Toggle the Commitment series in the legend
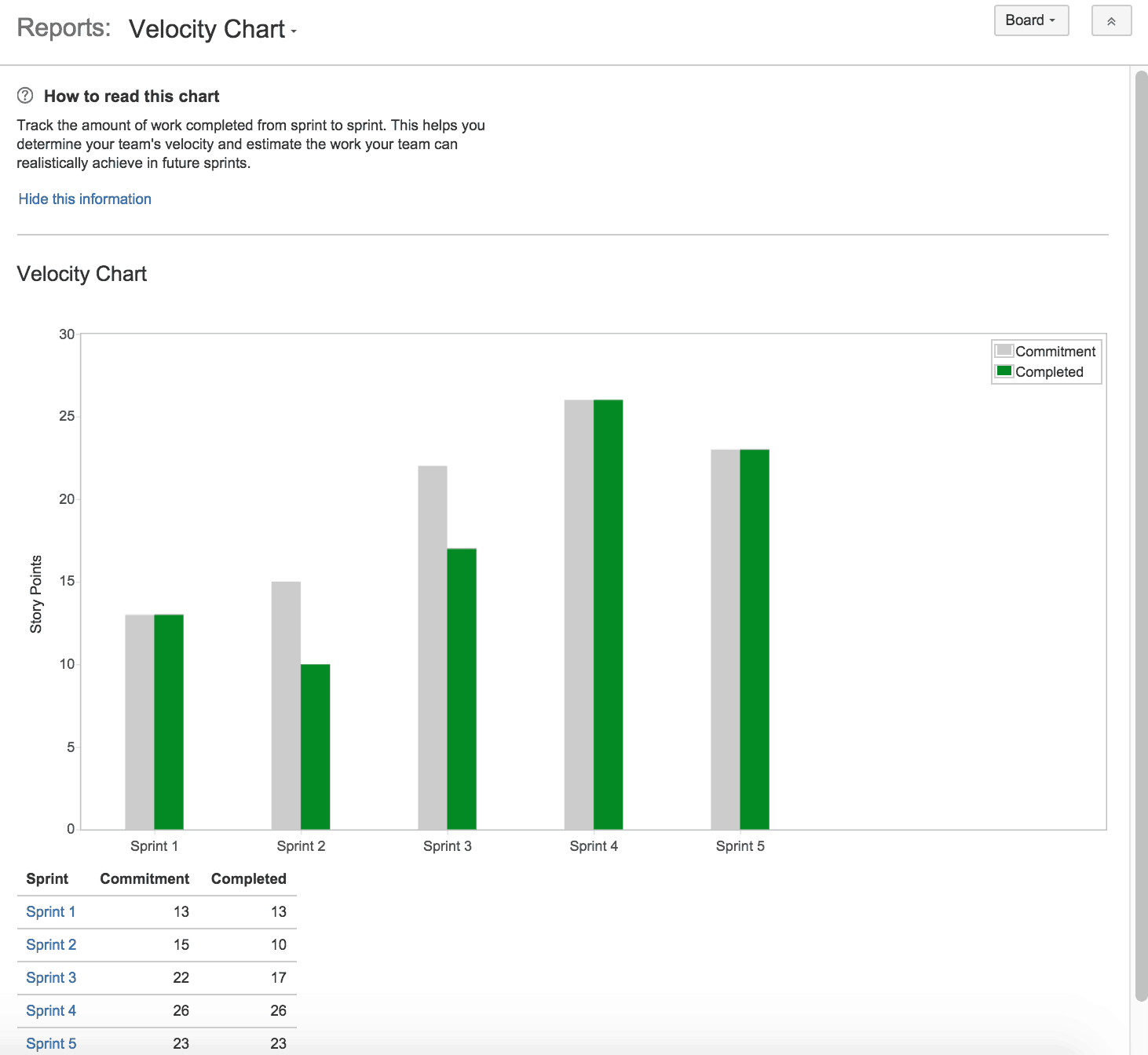The width and height of the screenshot is (1148, 1055). [x=1055, y=351]
